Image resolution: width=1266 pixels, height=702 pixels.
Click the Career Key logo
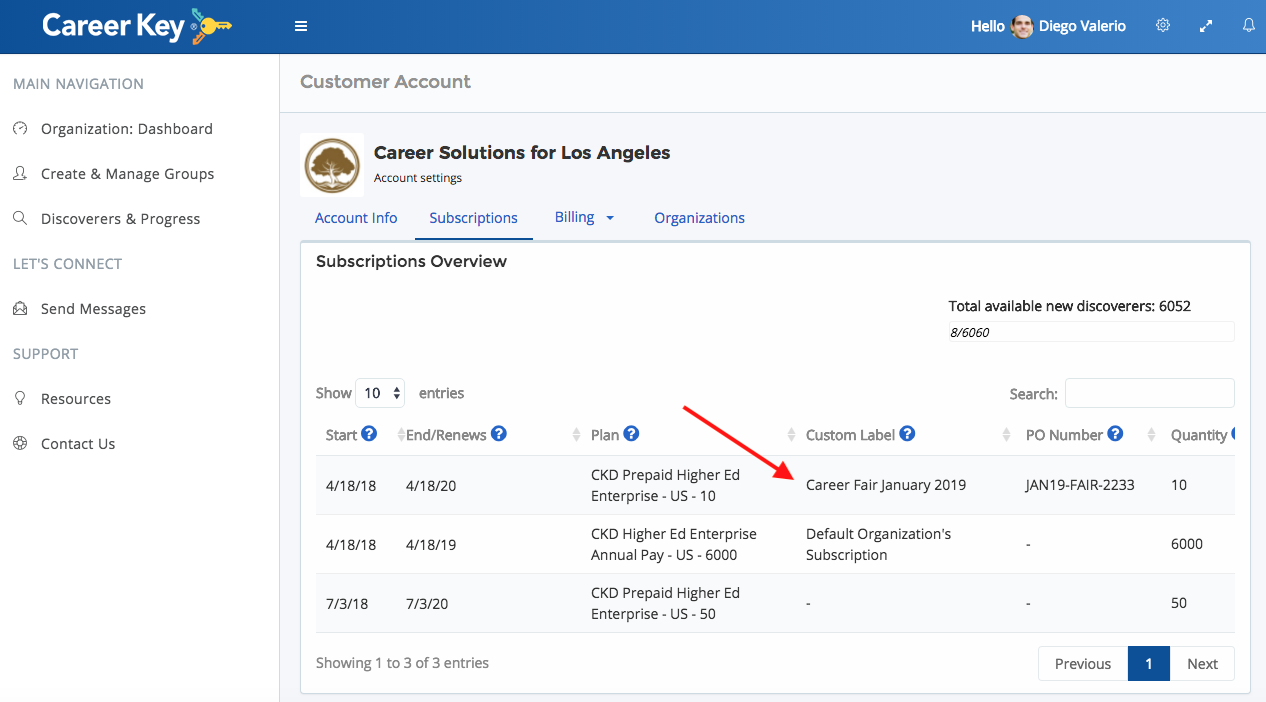pyautogui.click(x=137, y=26)
